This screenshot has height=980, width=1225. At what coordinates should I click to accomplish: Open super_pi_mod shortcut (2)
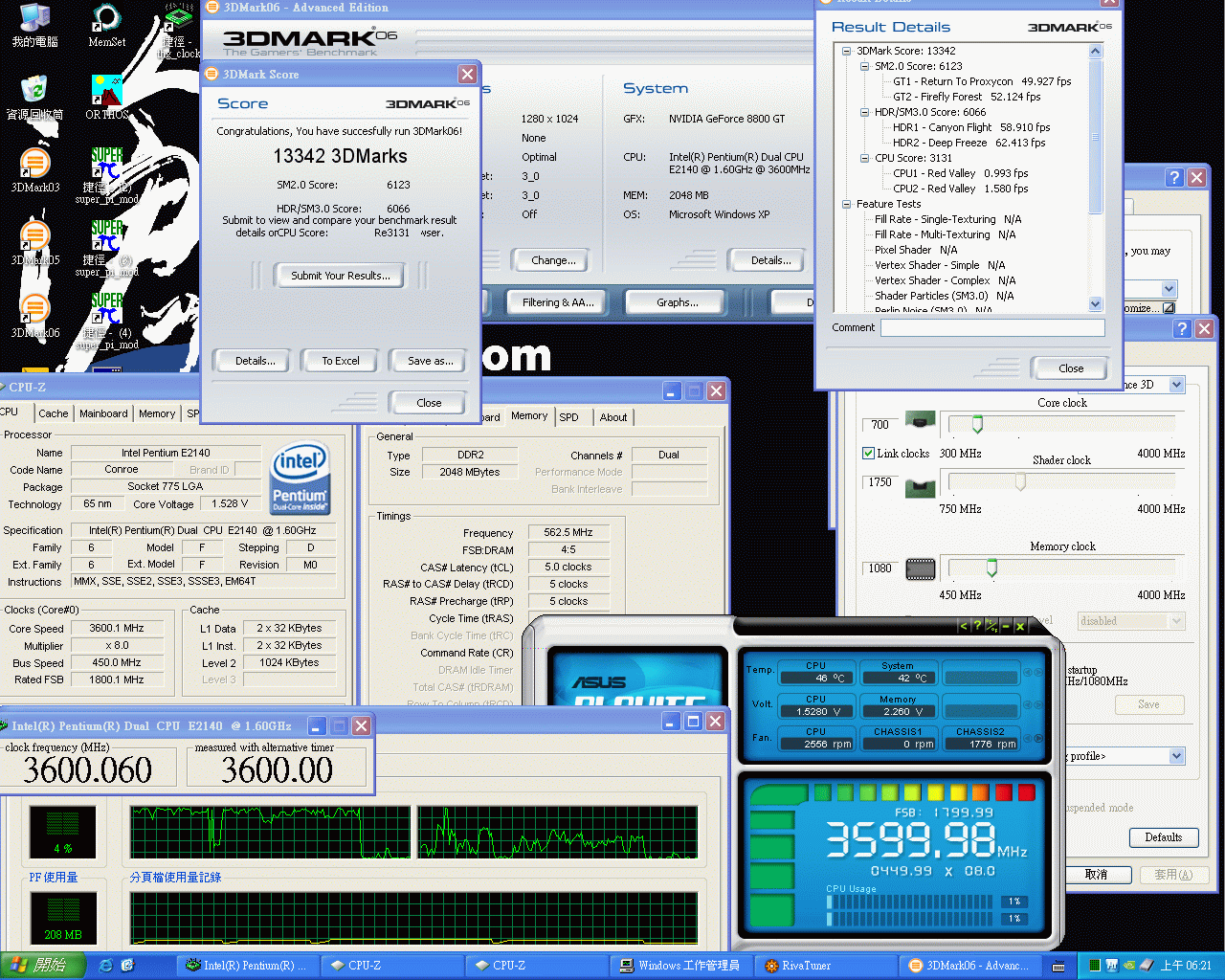pos(106,176)
